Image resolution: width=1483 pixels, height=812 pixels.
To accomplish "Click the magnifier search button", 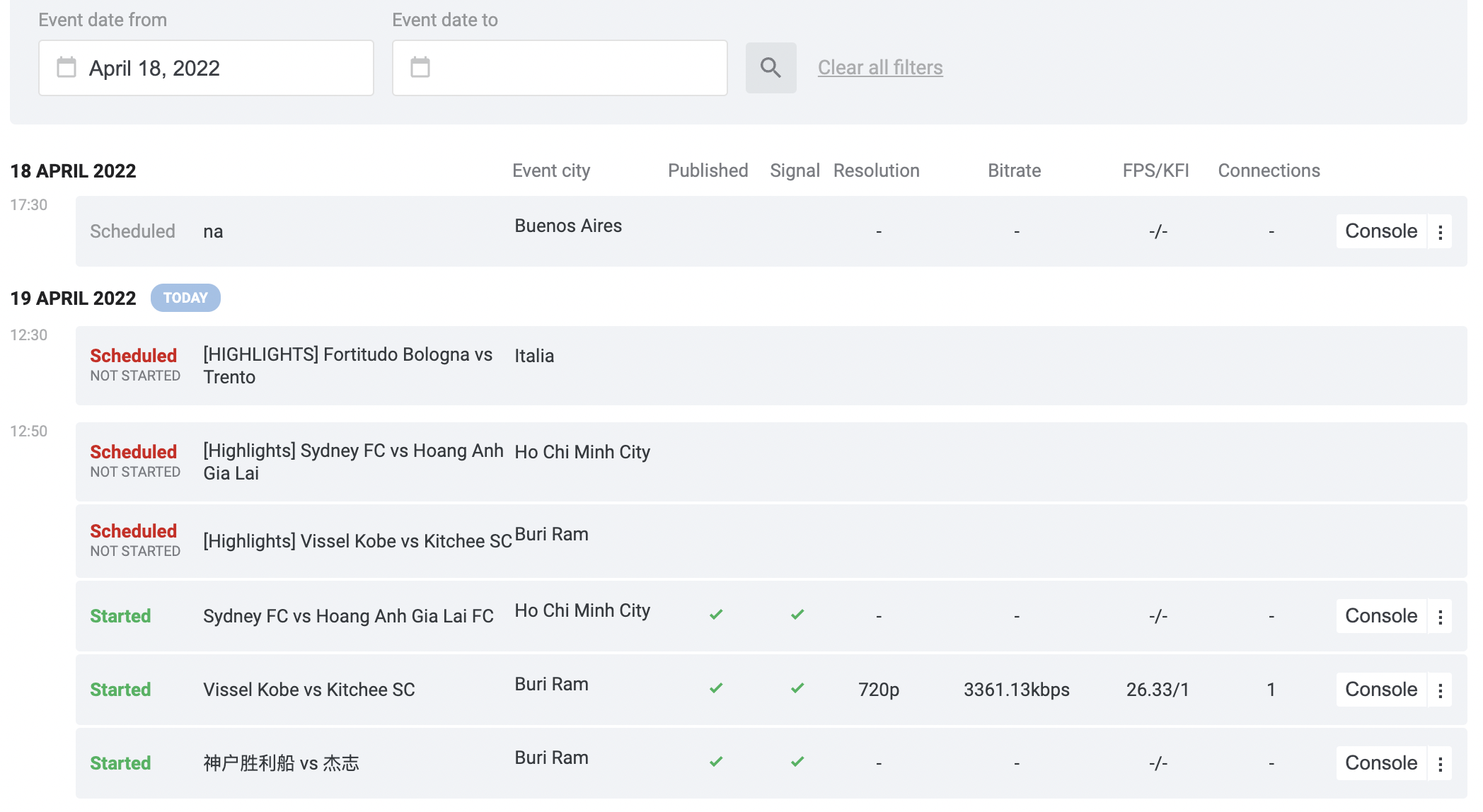I will pos(771,68).
